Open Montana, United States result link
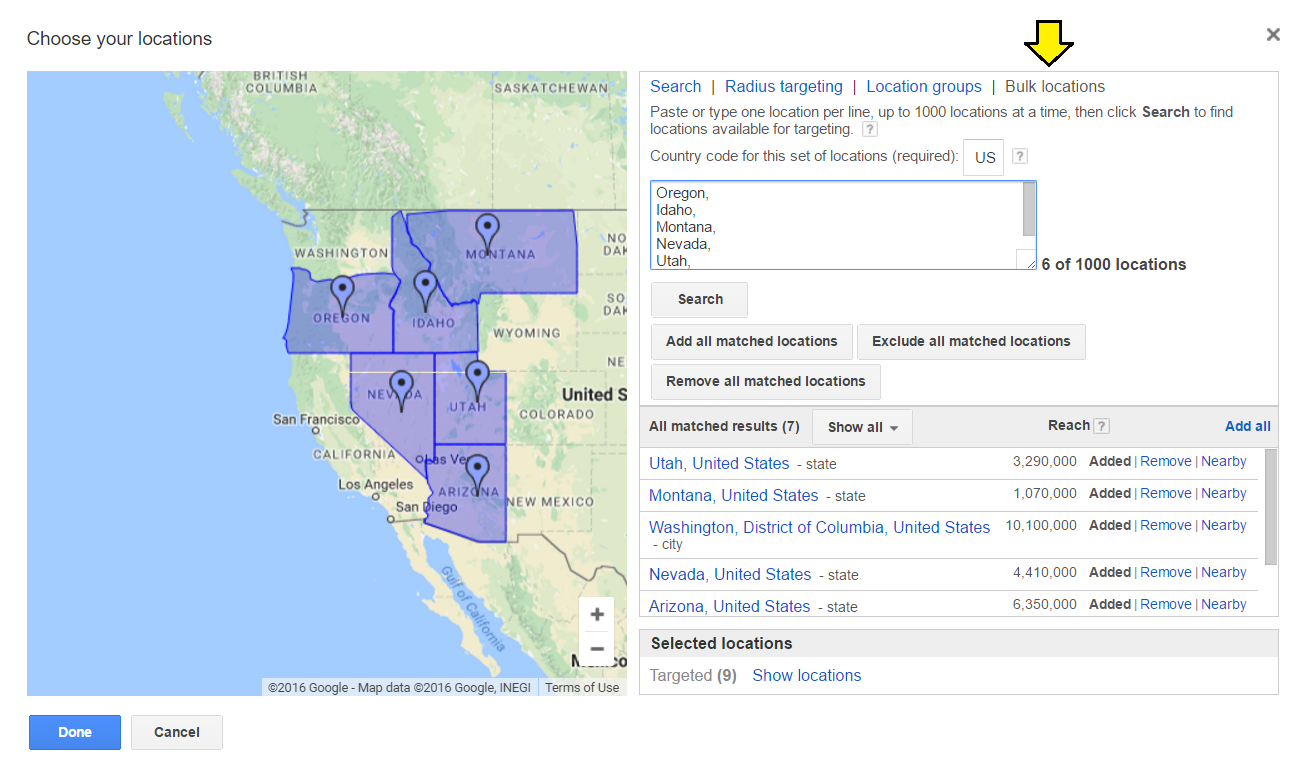This screenshot has height=783, width=1310. pyautogui.click(x=733, y=495)
